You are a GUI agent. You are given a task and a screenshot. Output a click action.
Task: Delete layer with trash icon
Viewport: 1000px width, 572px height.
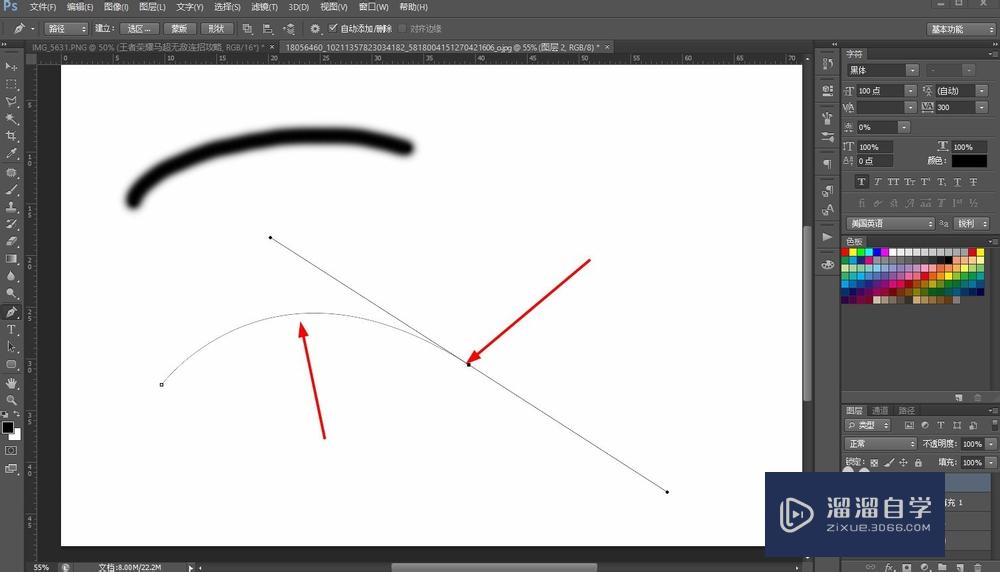[x=978, y=567]
